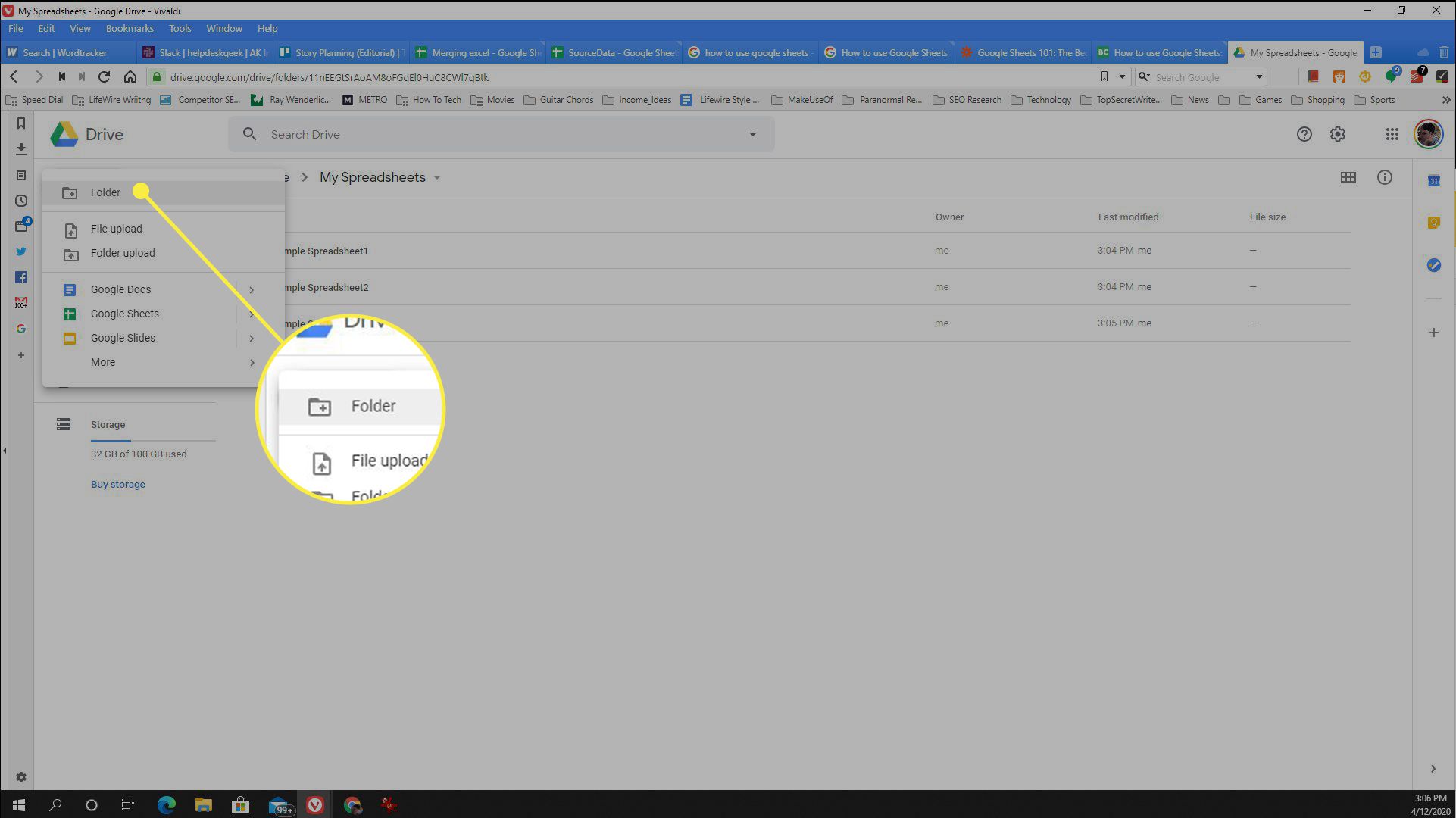Expand the Google Sheets submenu arrow
This screenshot has height=818, width=1456.
tap(251, 313)
